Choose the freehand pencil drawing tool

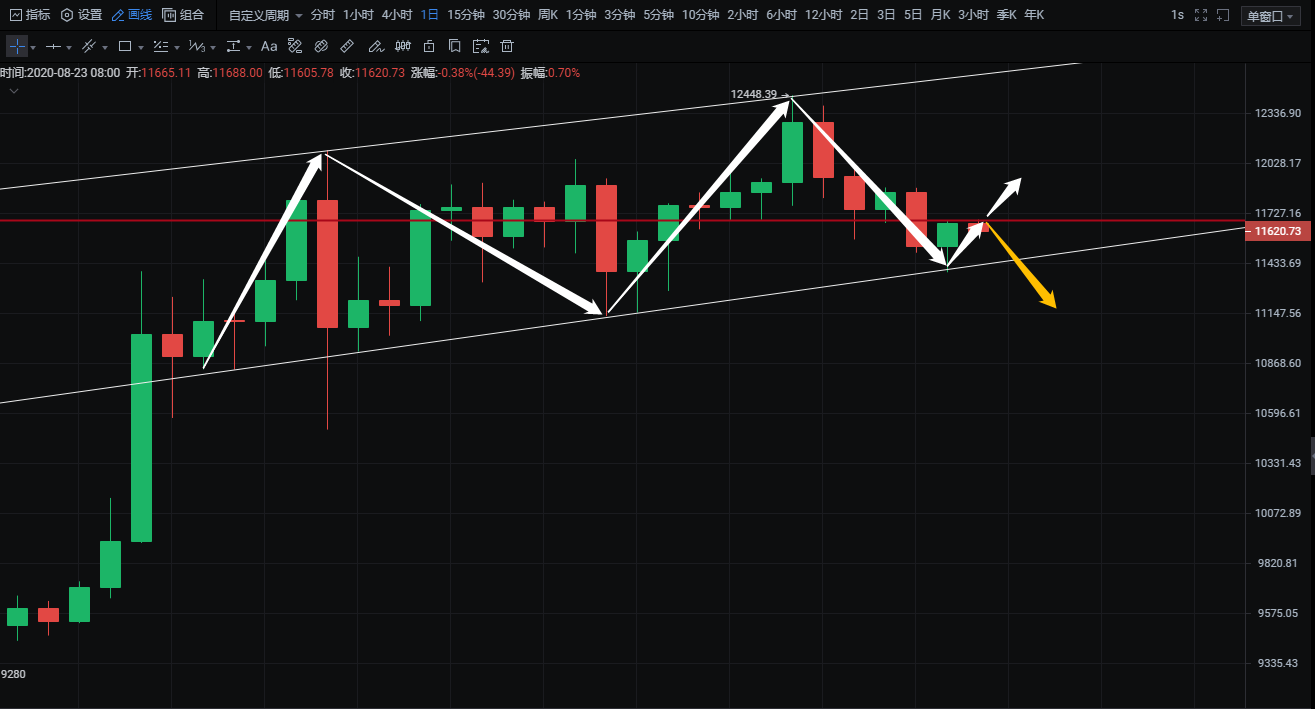pyautogui.click(x=375, y=47)
